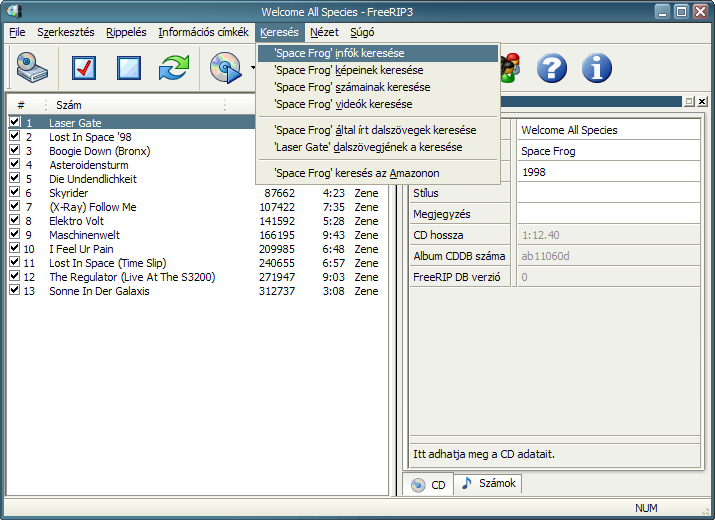
Task: Uncheck track 1 Laser Gate checkbox
Action: [15, 122]
